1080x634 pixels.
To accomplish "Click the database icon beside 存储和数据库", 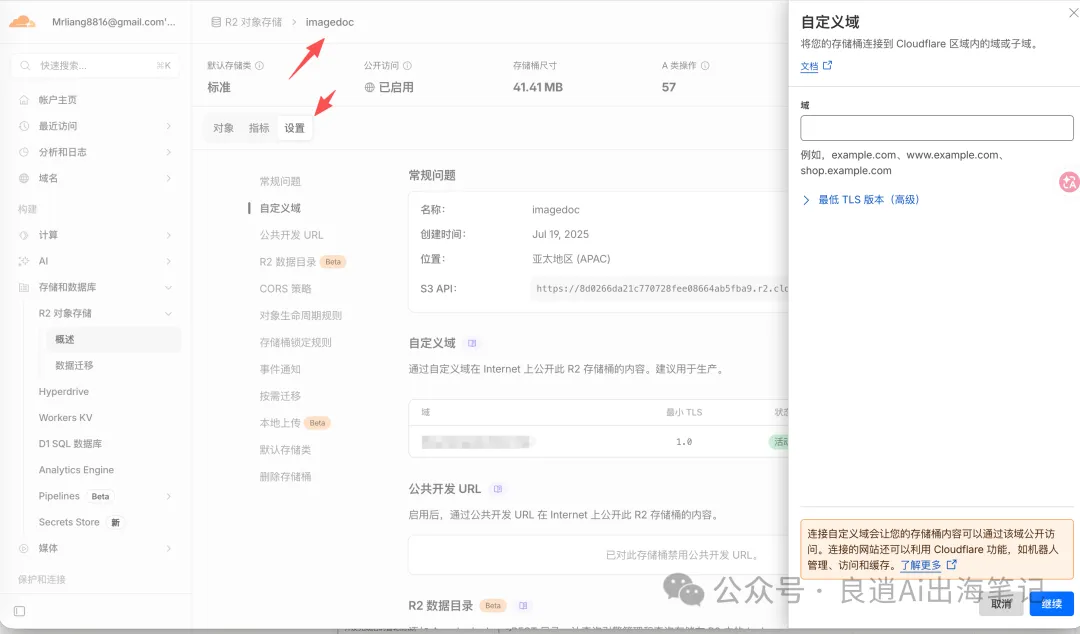I will coord(24,287).
